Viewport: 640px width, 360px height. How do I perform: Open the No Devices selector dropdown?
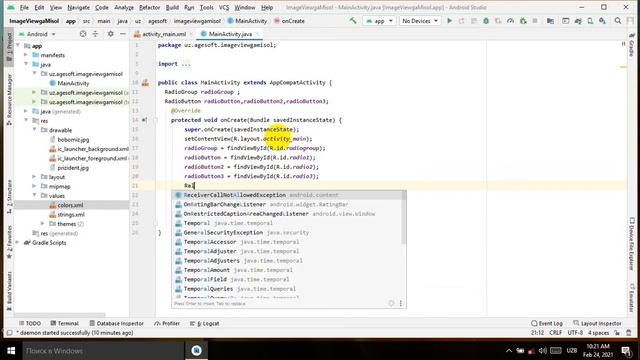(420, 21)
